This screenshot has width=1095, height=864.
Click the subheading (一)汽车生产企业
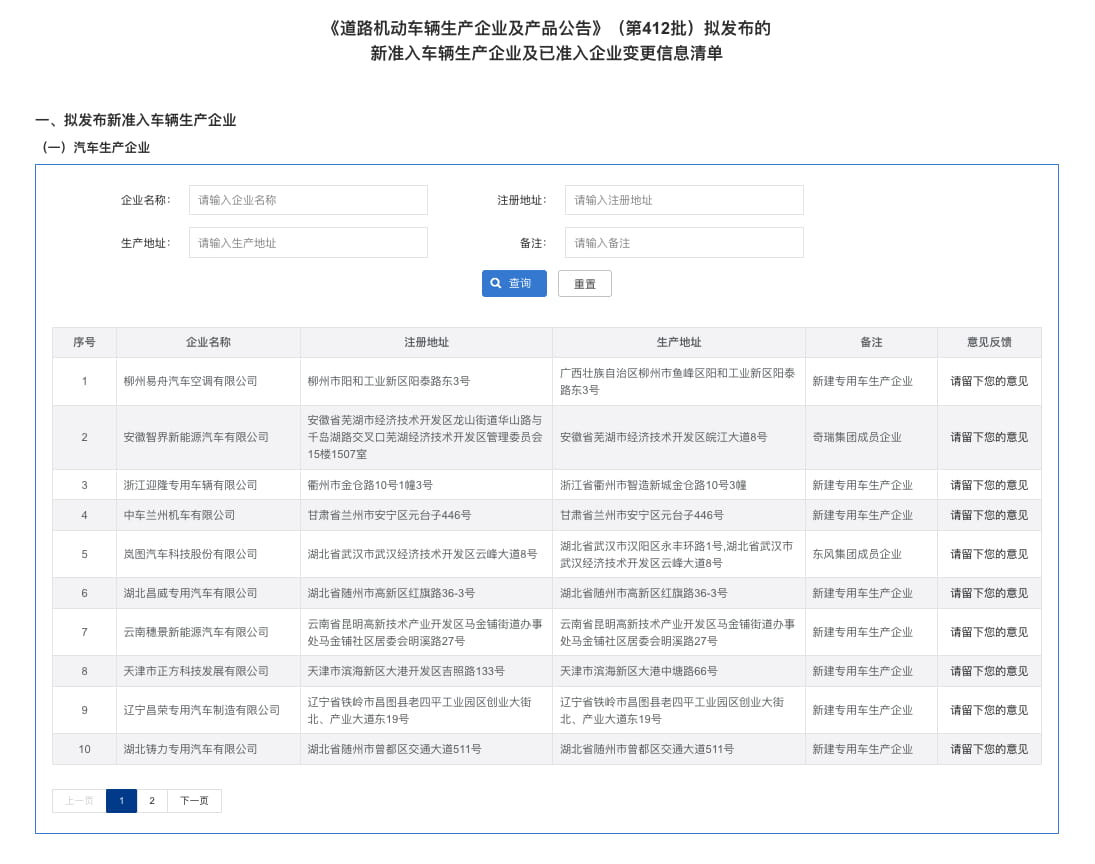[x=96, y=147]
